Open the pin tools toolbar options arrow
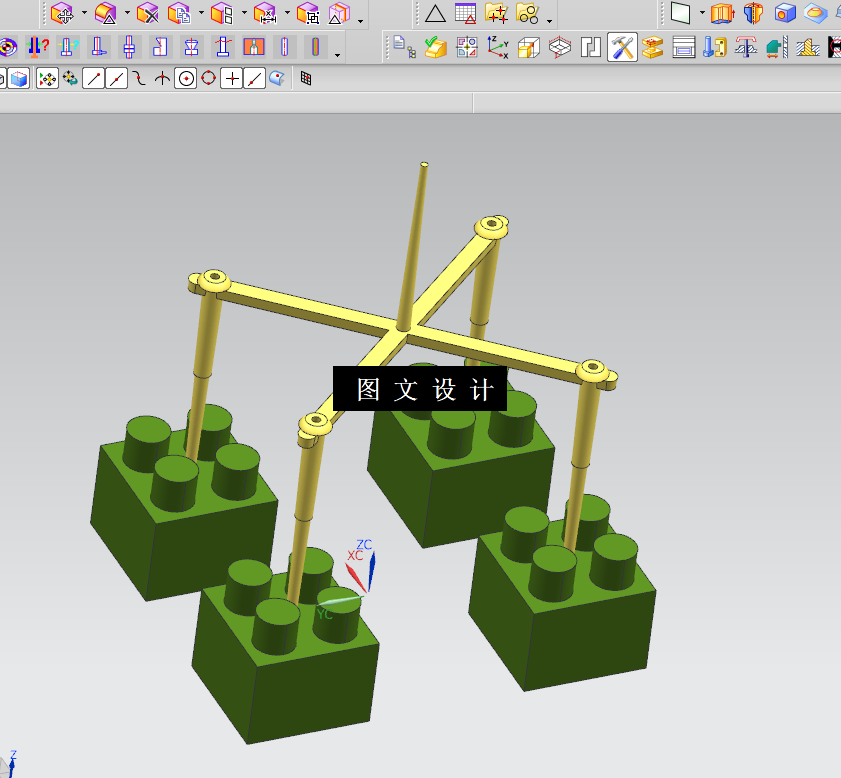Screen dimensions: 841x778 [x=337, y=55]
